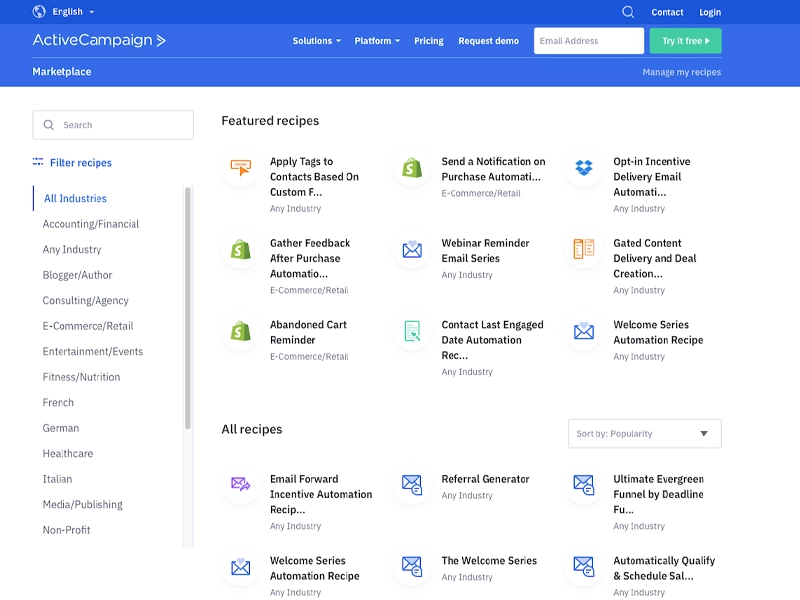Open Manage my recipes
Image resolution: width=800 pixels, height=600 pixels.
pos(681,71)
